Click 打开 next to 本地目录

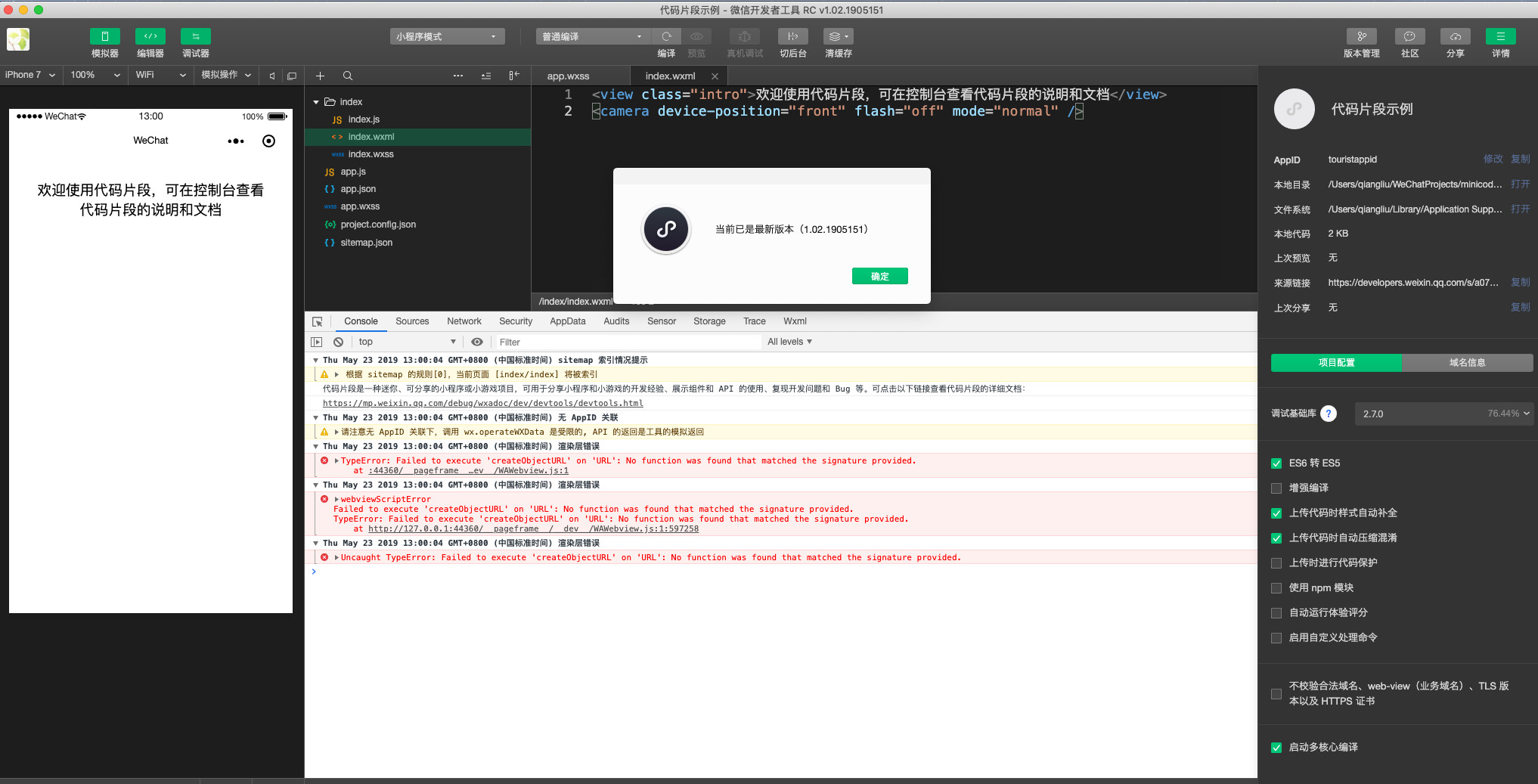click(1520, 184)
